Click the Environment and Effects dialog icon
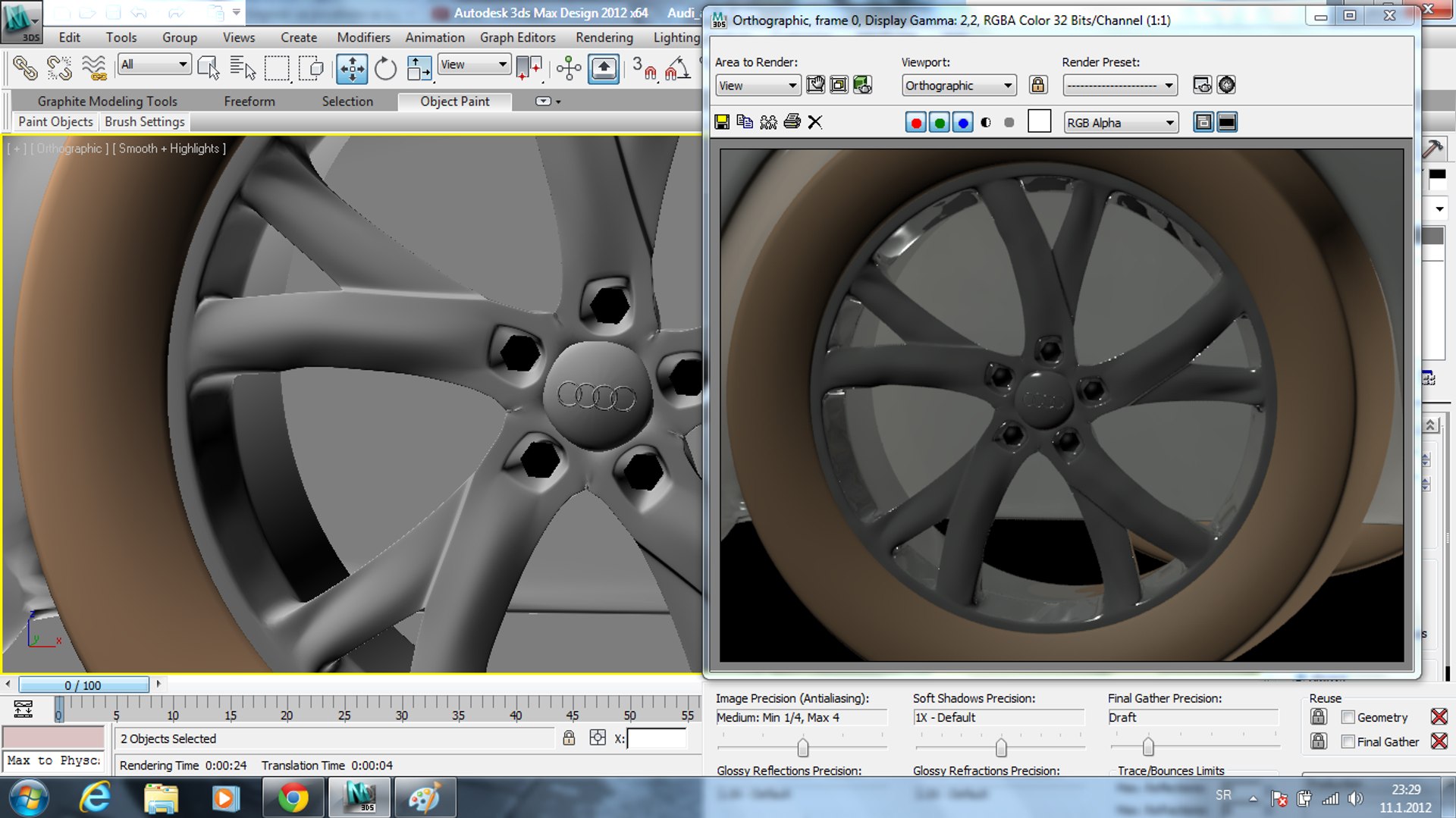This screenshot has height=818, width=1456. coord(1226,85)
